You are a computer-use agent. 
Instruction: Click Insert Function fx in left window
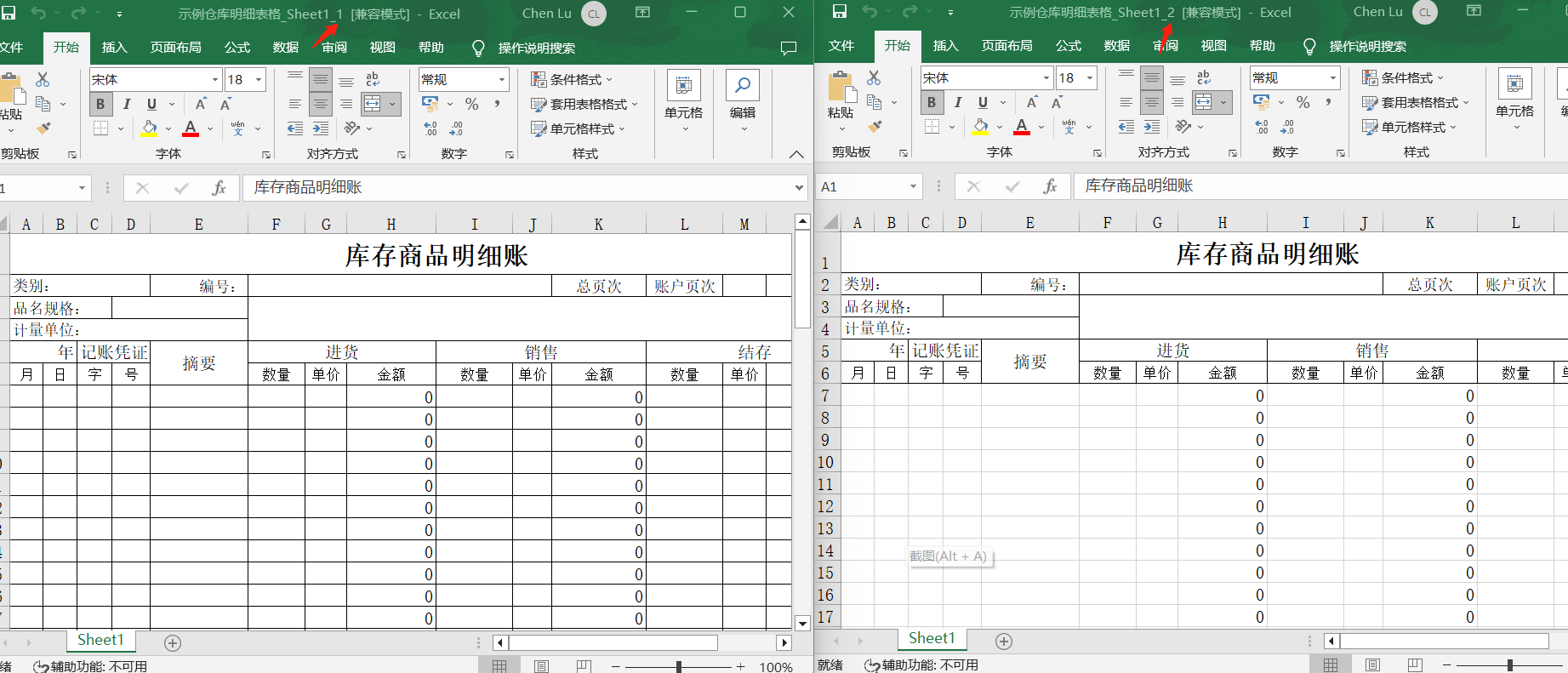click(x=219, y=188)
